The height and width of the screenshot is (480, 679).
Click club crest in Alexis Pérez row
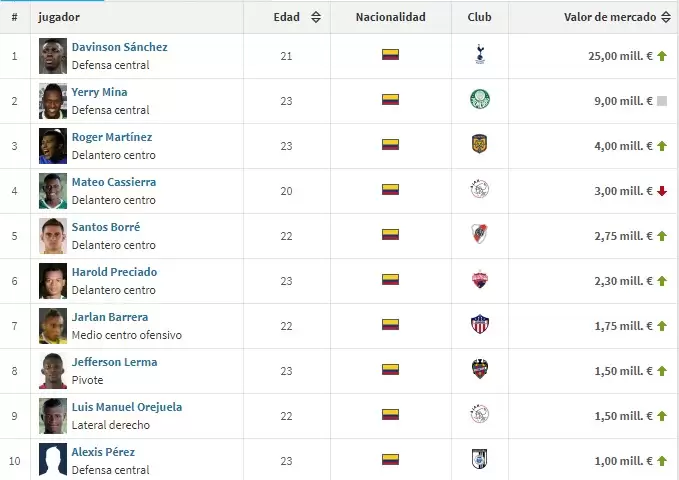click(x=479, y=460)
